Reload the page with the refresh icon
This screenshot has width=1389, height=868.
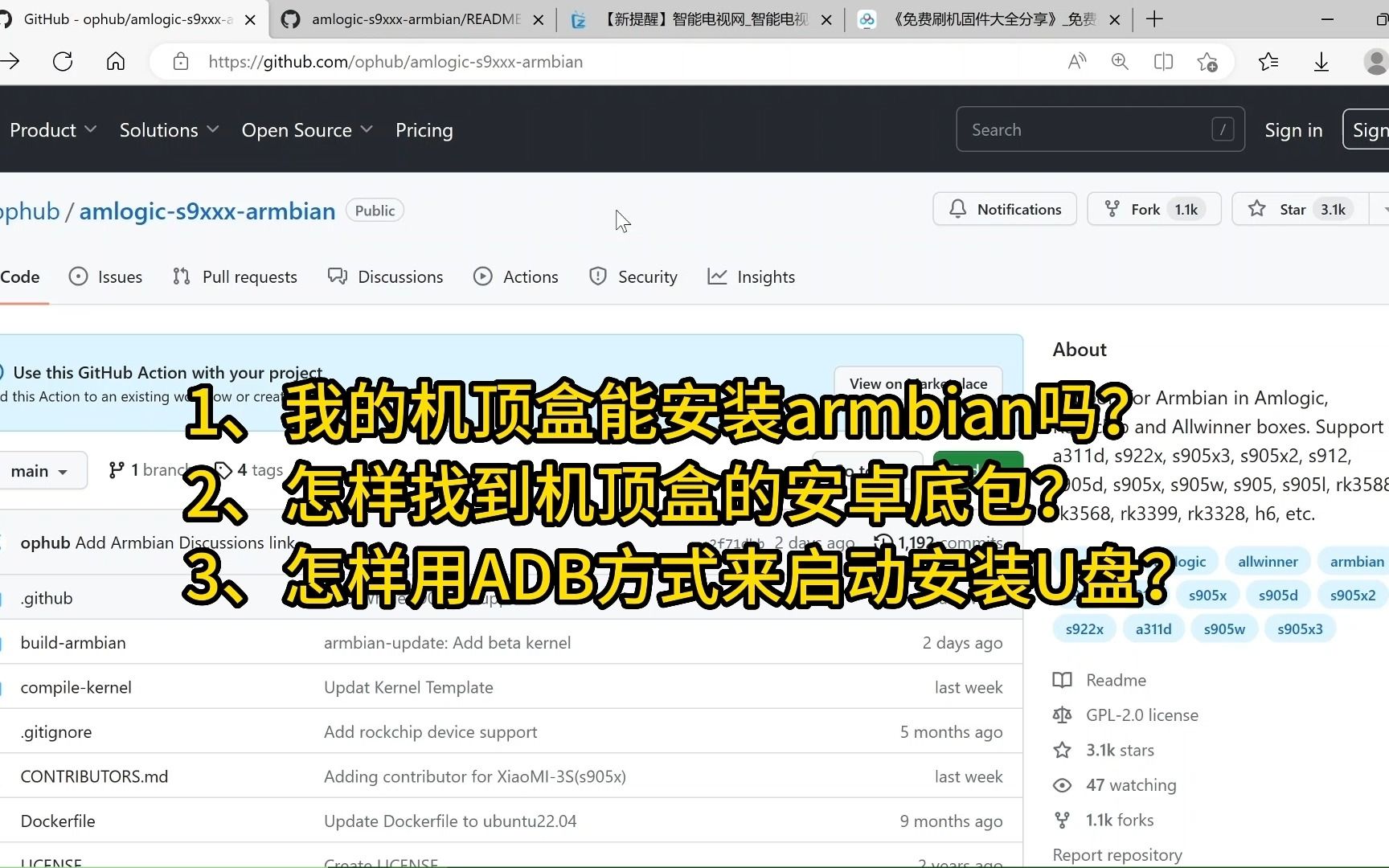tap(63, 62)
